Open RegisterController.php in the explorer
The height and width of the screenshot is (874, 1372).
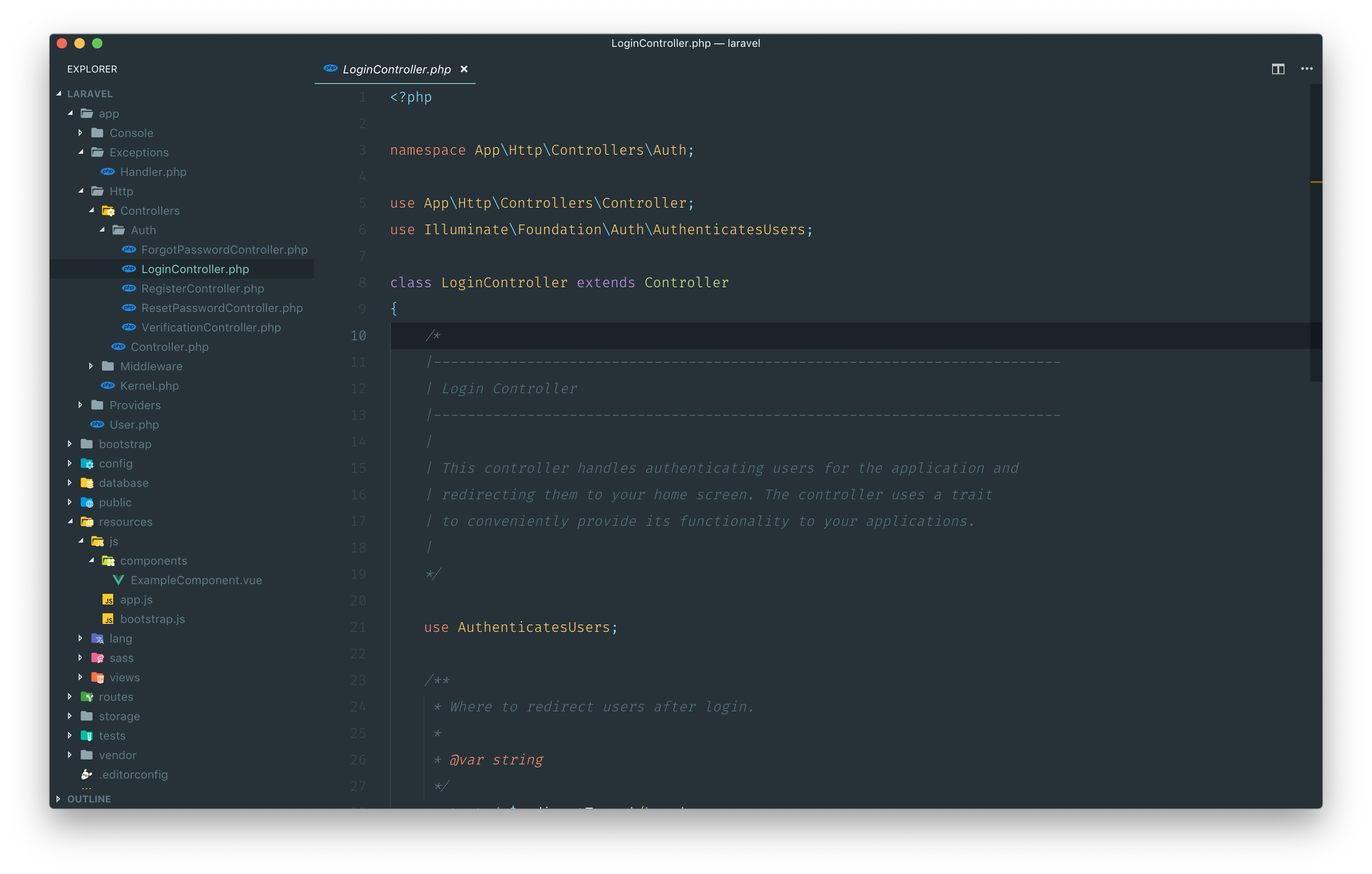[202, 288]
